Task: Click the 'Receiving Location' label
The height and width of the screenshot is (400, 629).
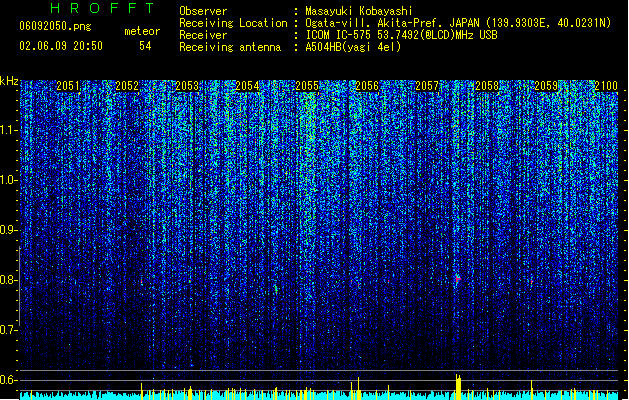Action: (233, 23)
